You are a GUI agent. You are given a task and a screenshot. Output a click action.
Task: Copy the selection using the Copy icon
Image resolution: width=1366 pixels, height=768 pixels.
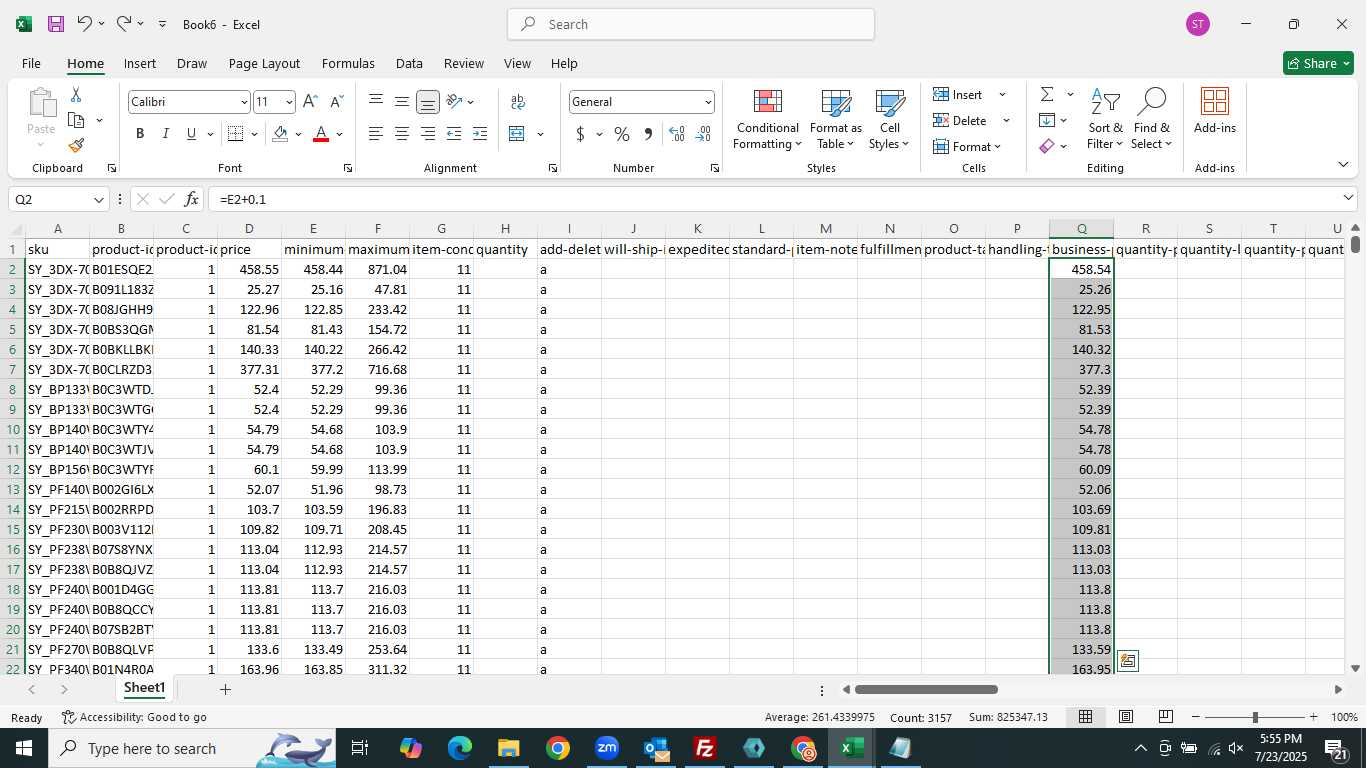(76, 120)
